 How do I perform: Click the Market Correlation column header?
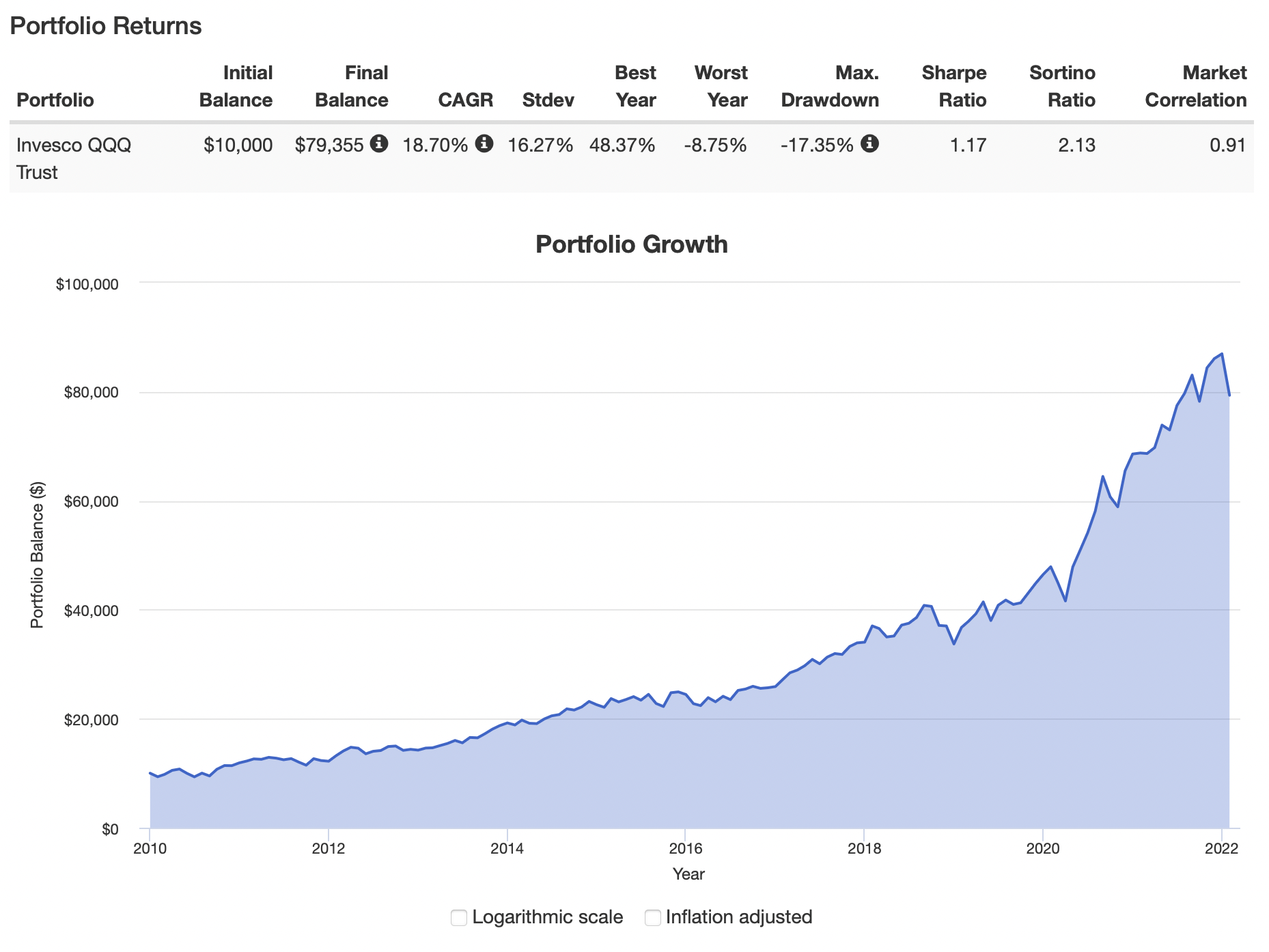pyautogui.click(x=1196, y=87)
